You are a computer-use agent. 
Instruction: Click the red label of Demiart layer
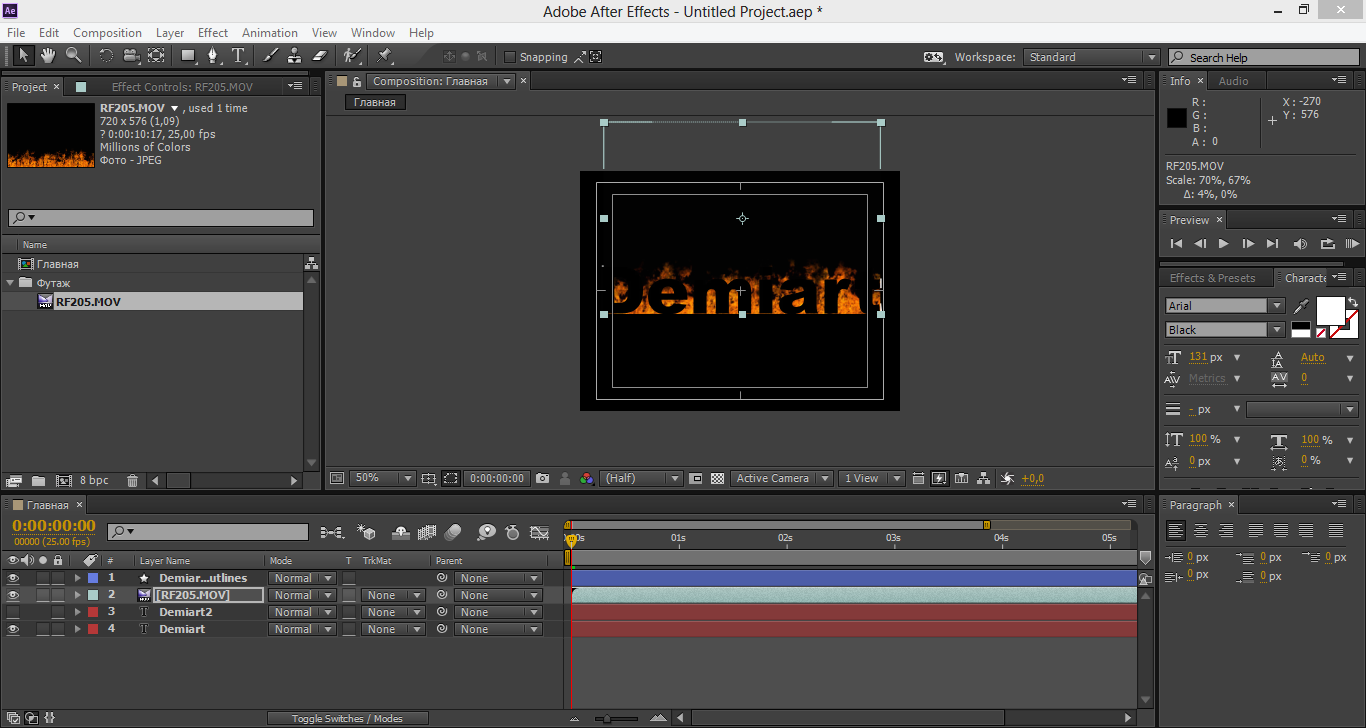click(x=93, y=629)
